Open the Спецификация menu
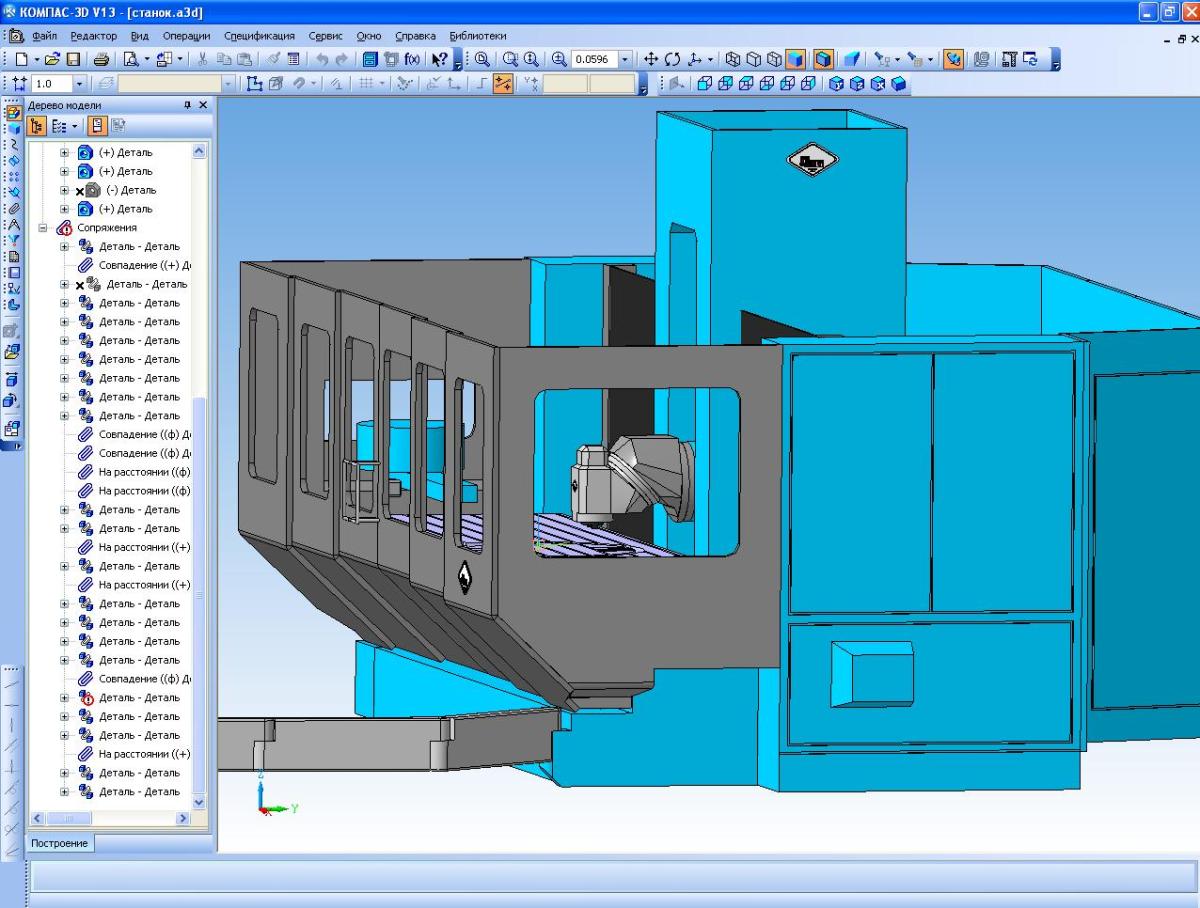Viewport: 1200px width, 908px height. pyautogui.click(x=259, y=36)
